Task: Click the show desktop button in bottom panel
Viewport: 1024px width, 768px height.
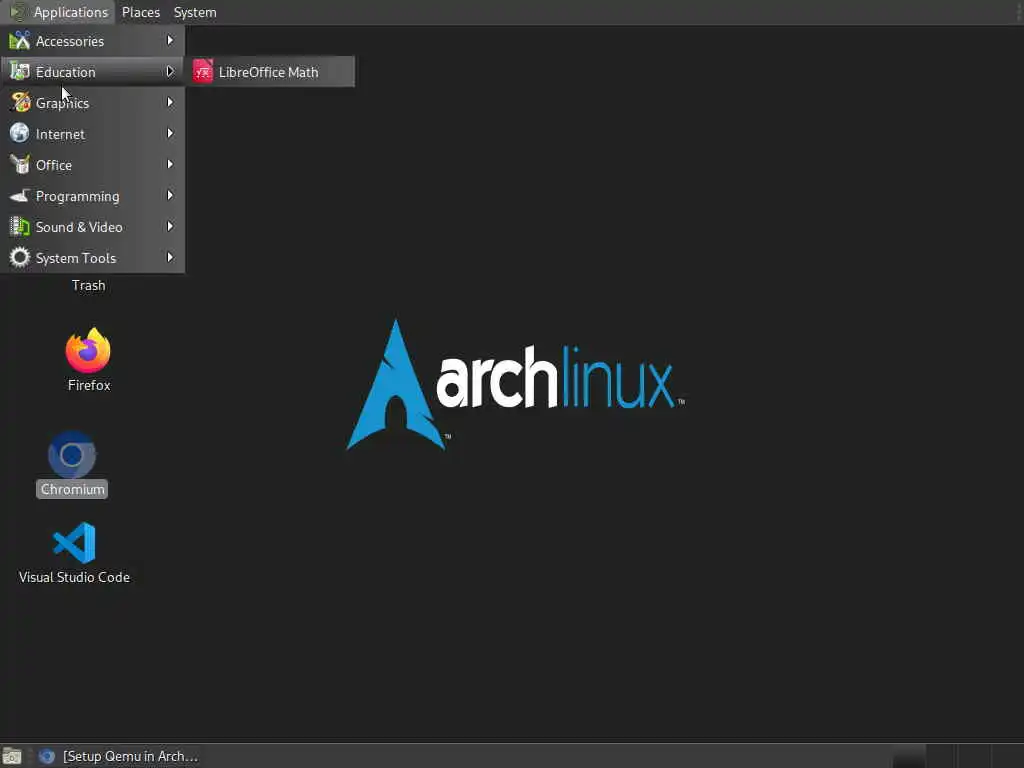Action: point(11,756)
